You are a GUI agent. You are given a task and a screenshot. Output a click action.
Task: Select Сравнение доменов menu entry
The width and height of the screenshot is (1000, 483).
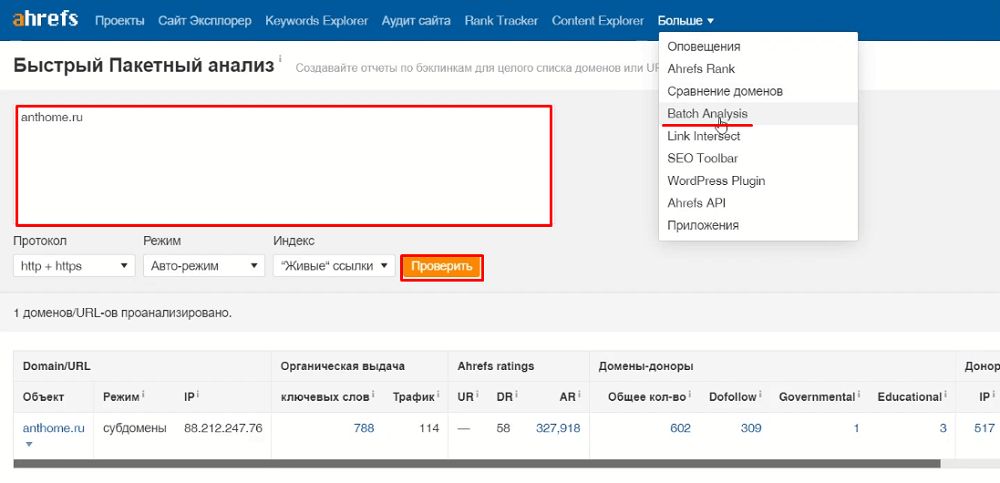click(x=758, y=91)
